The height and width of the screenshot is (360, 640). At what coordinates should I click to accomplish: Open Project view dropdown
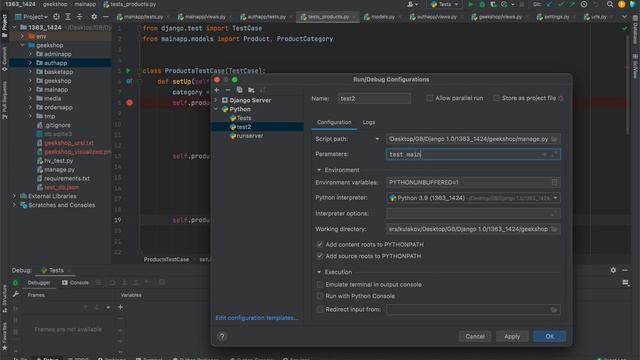click(32, 17)
